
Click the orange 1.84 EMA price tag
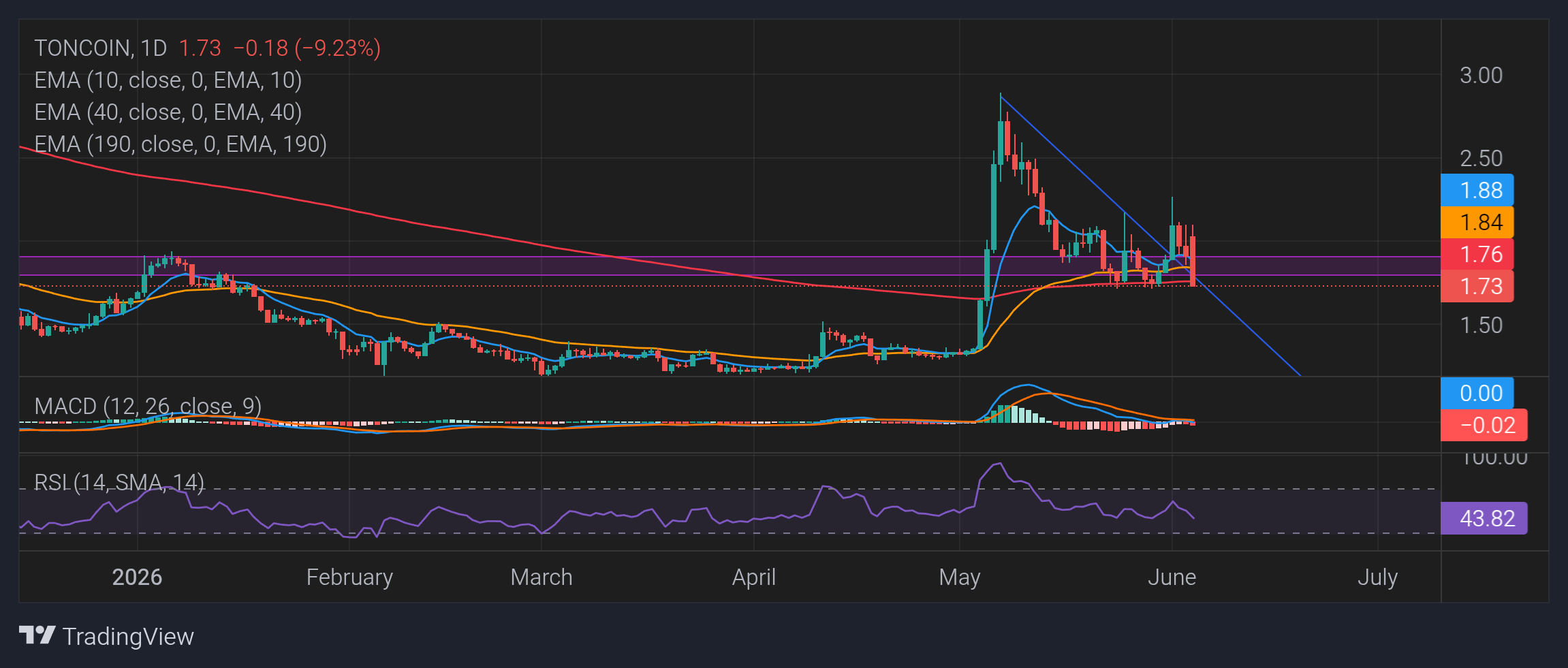[1477, 222]
